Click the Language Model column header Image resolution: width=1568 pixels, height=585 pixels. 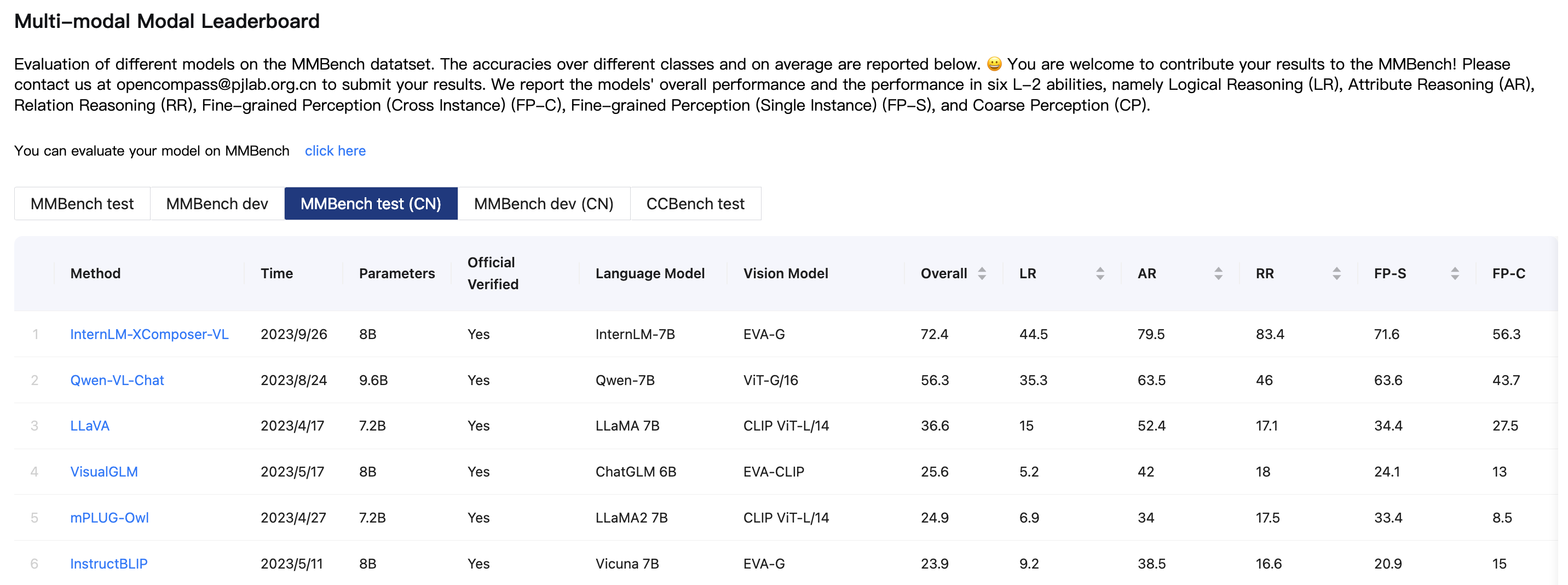(x=649, y=274)
